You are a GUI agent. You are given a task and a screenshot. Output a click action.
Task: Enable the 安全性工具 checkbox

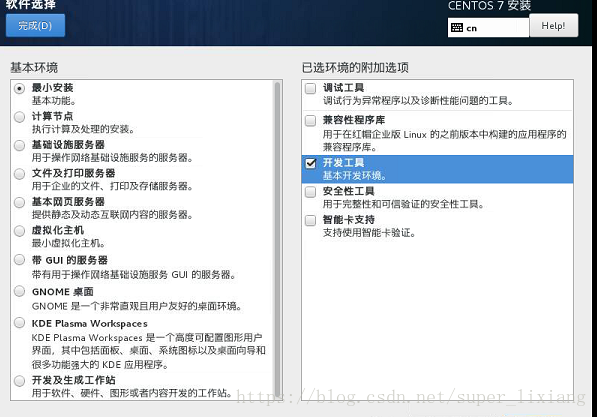(x=311, y=192)
